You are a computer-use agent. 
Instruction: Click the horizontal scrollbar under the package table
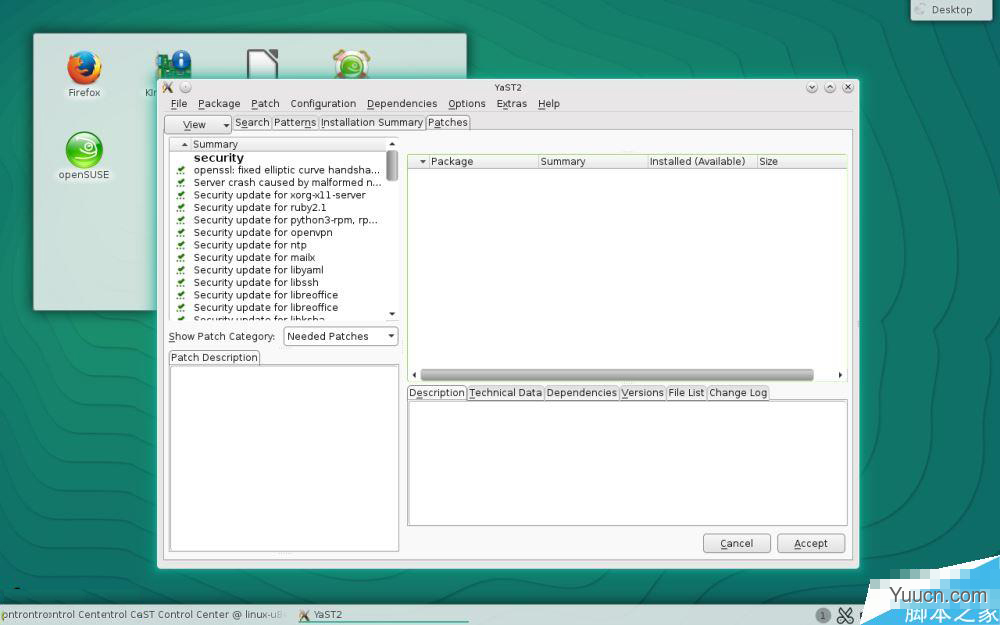point(616,375)
